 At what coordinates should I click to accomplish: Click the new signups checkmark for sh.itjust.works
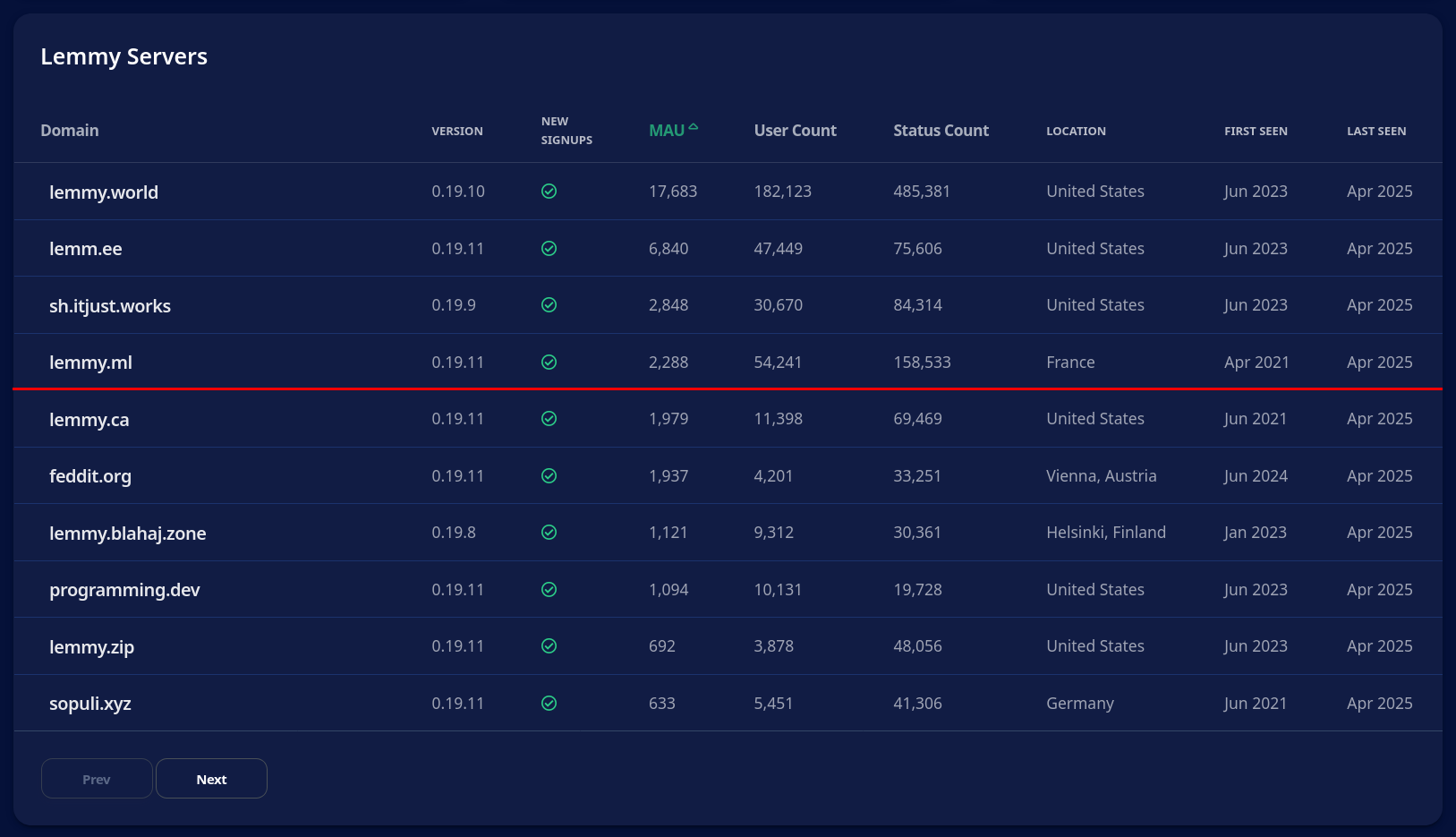point(549,305)
